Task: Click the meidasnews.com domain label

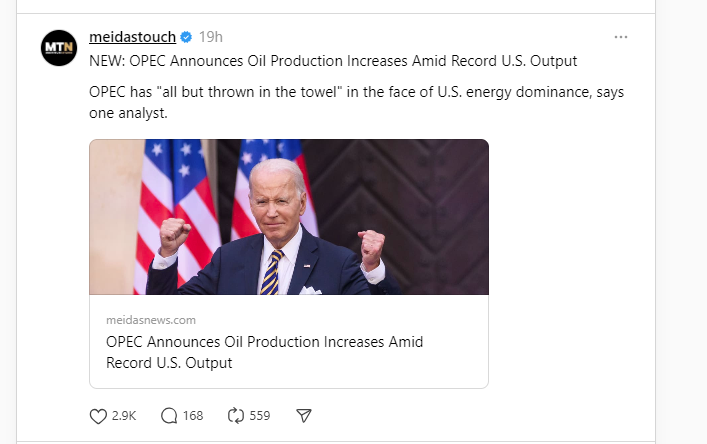Action: 151,320
